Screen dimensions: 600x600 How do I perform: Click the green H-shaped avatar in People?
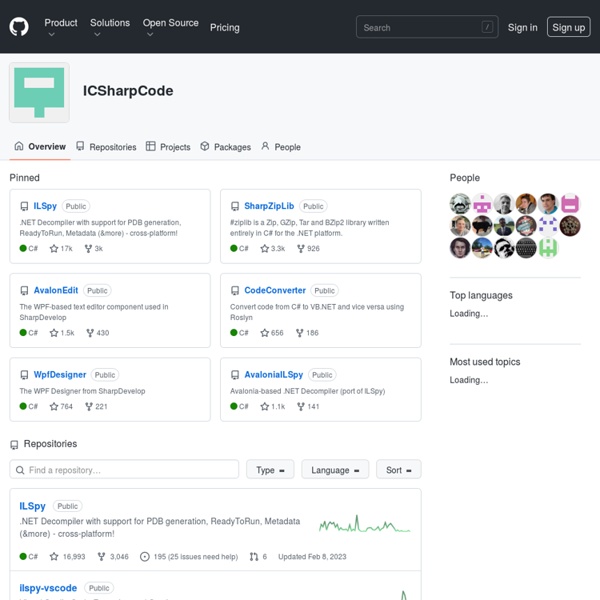click(548, 248)
